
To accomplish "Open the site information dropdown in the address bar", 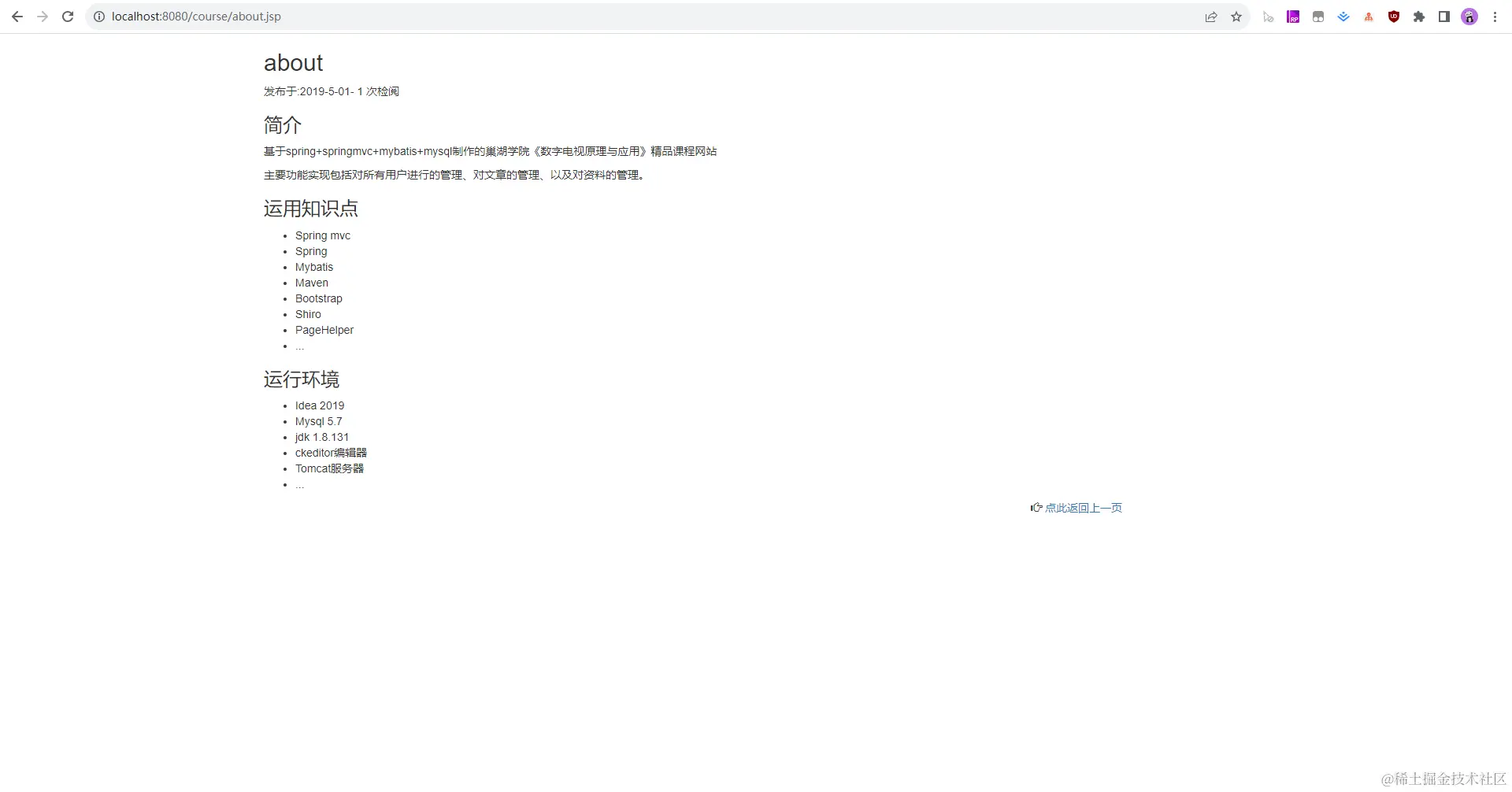I will click(x=99, y=16).
